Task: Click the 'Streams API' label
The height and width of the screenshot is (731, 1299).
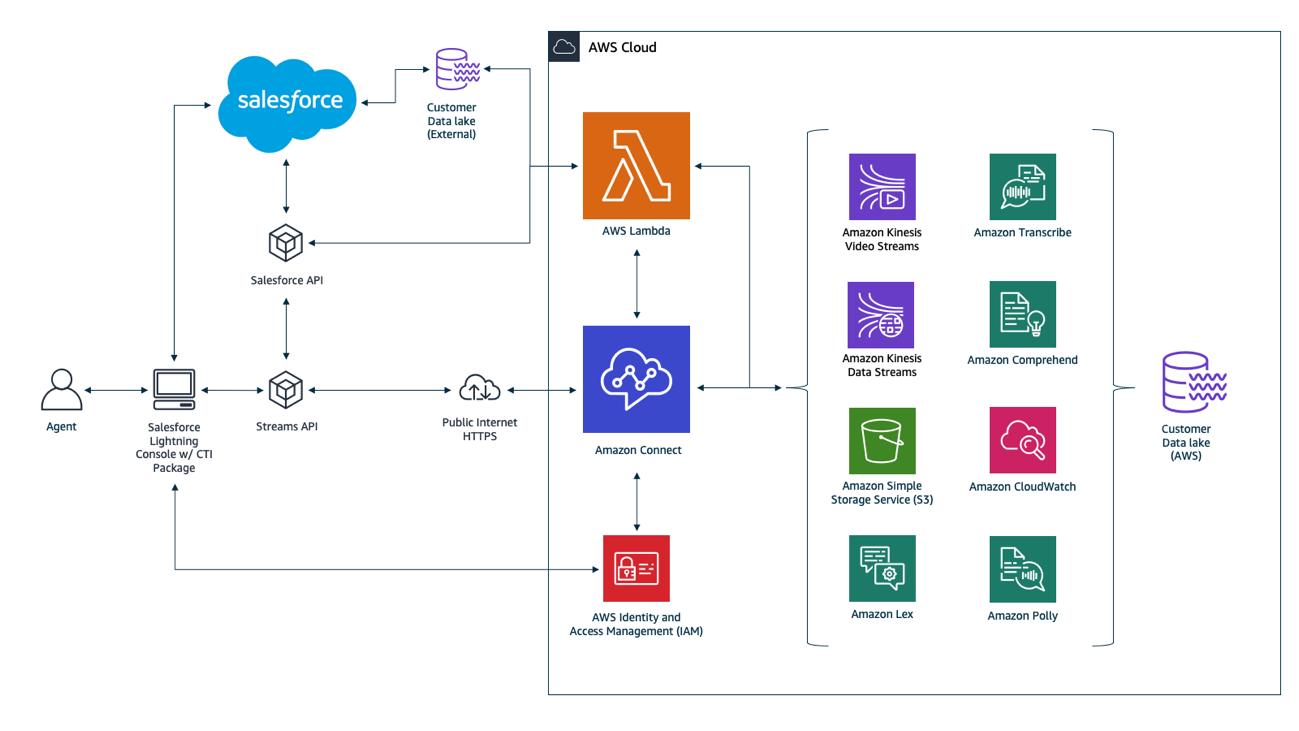Action: [x=287, y=426]
